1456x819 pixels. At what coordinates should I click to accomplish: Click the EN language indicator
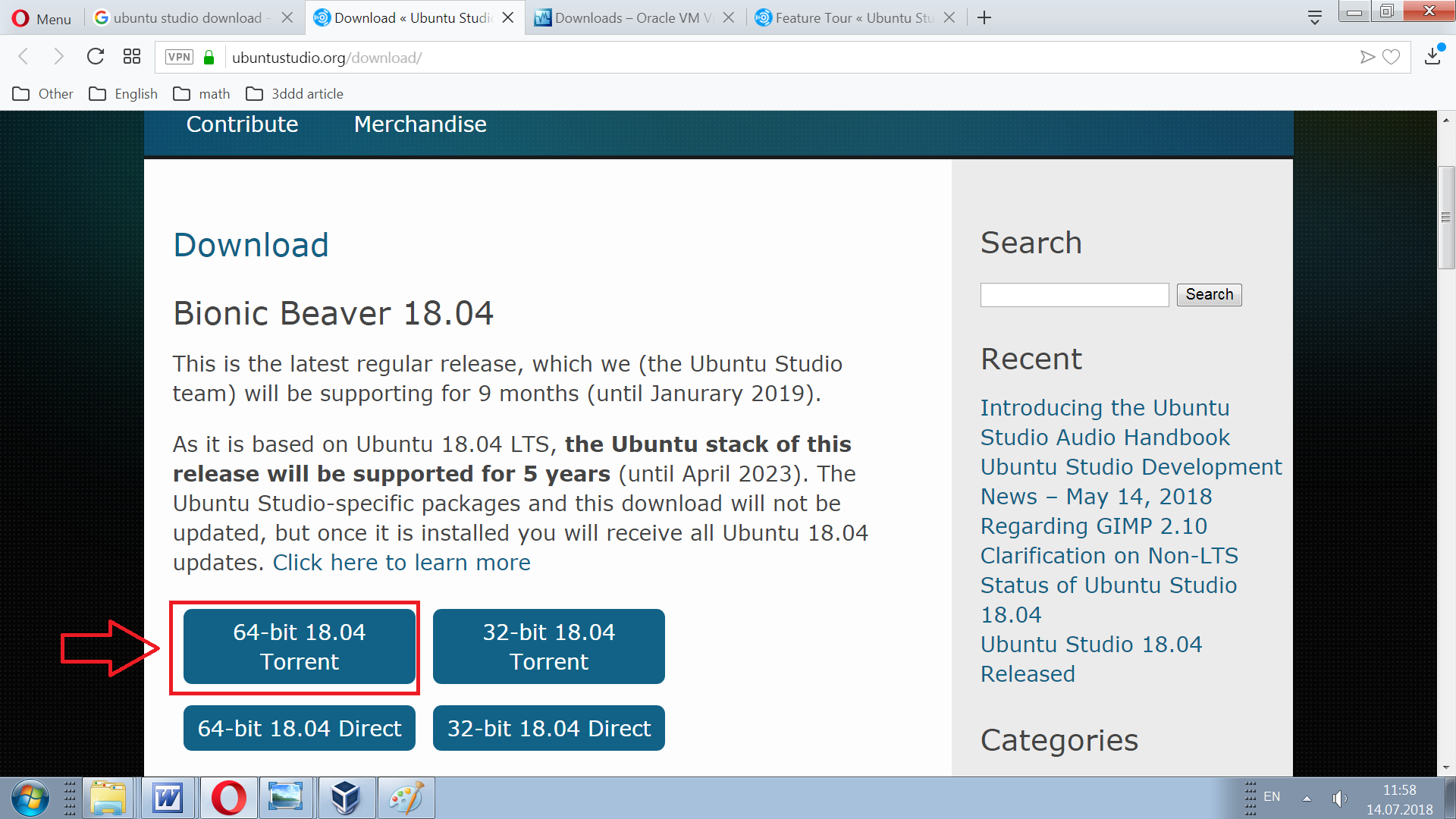click(1272, 797)
